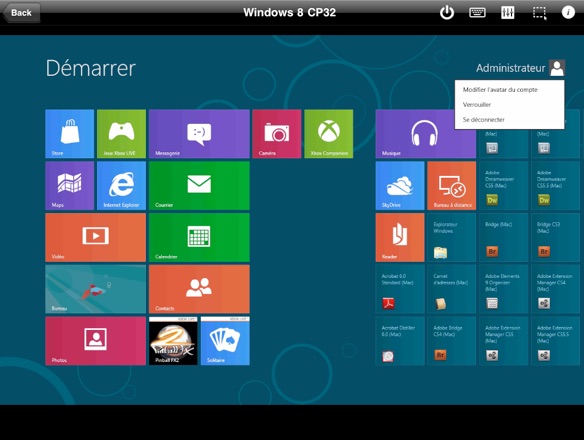Click the power icon in top bar
The width and height of the screenshot is (584, 440).
(447, 13)
